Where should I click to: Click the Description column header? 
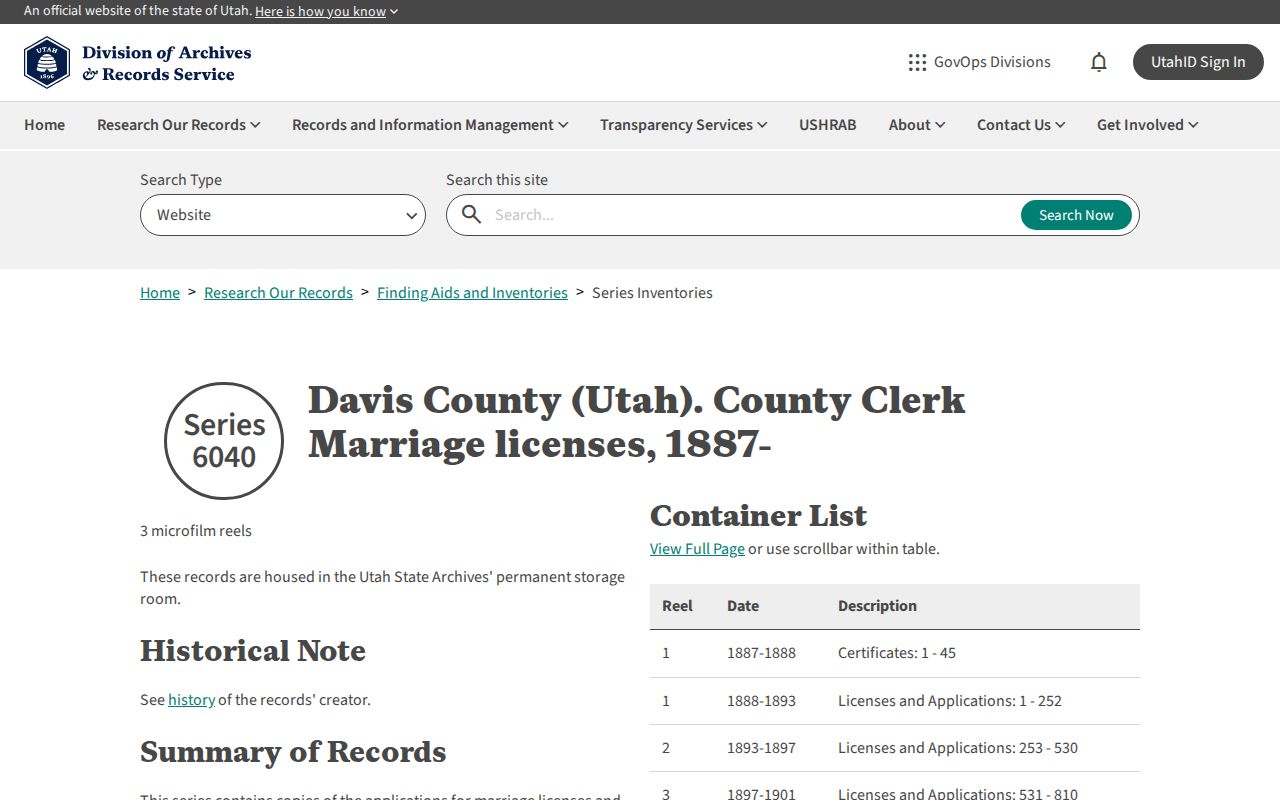877,606
